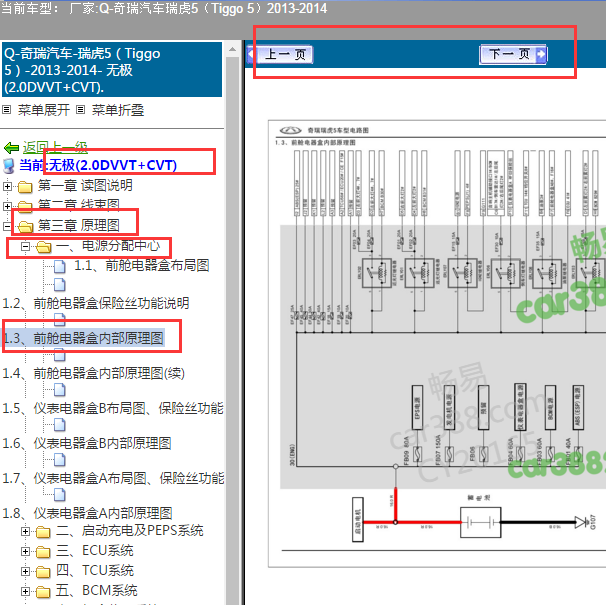Click the 菜单展开 square icon
606x605 pixels.
6,110
